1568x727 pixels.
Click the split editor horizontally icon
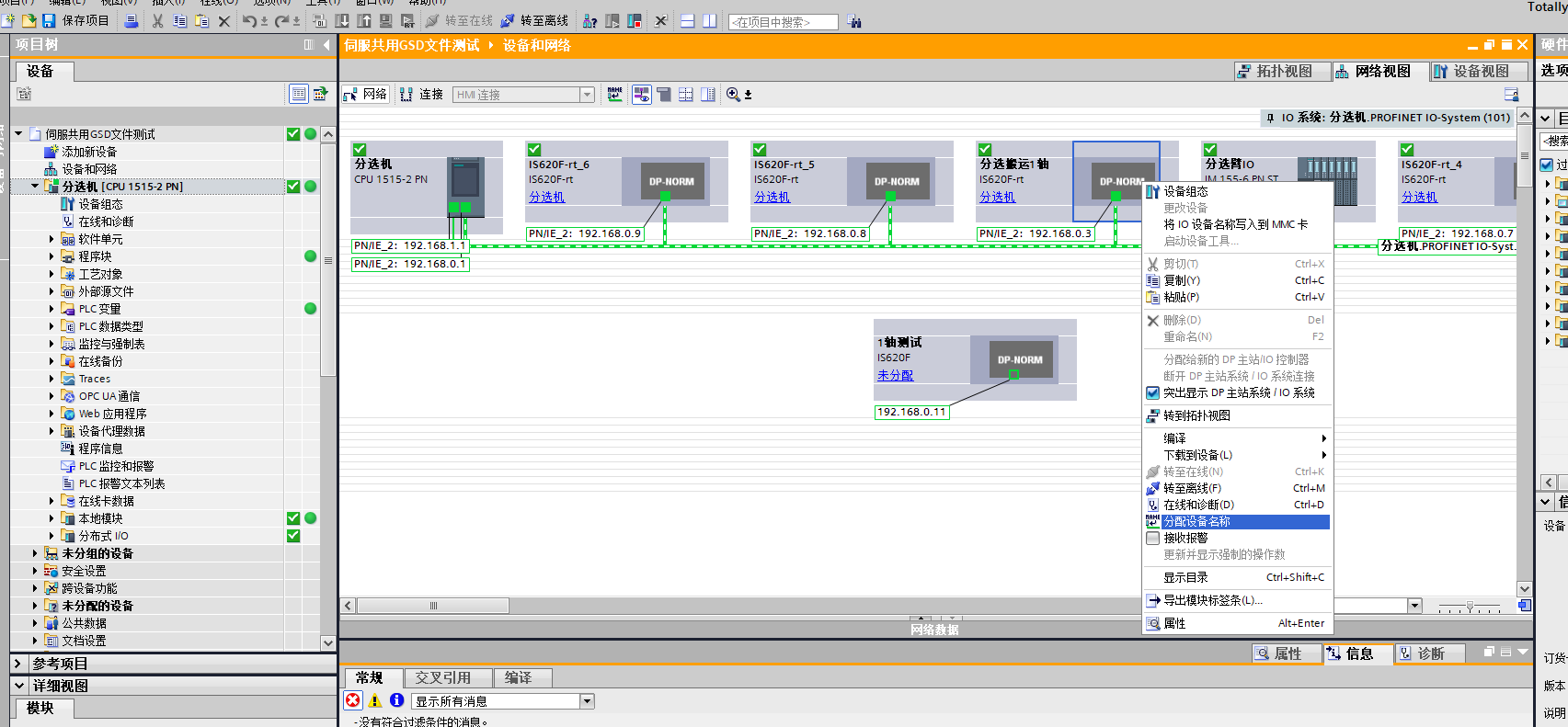pos(687,20)
